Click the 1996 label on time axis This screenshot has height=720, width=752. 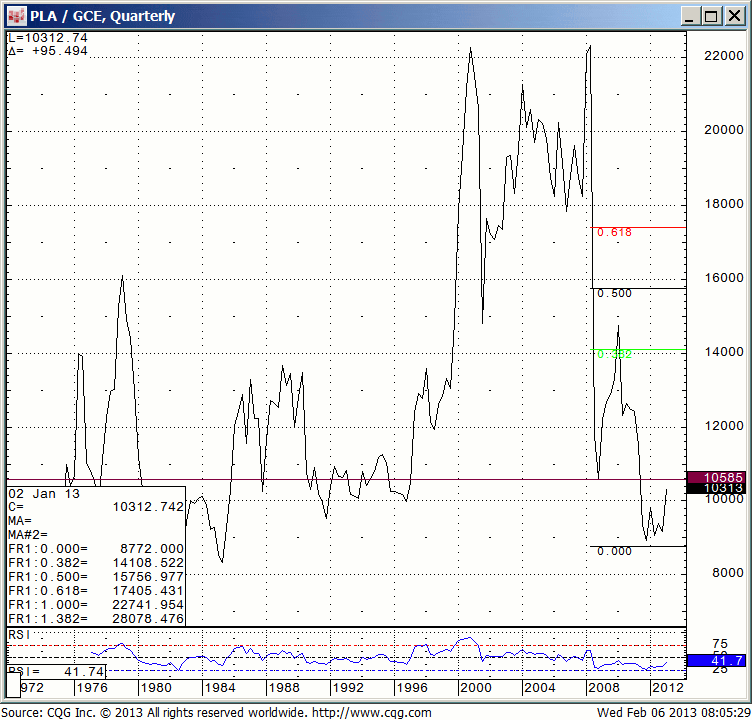(412, 688)
